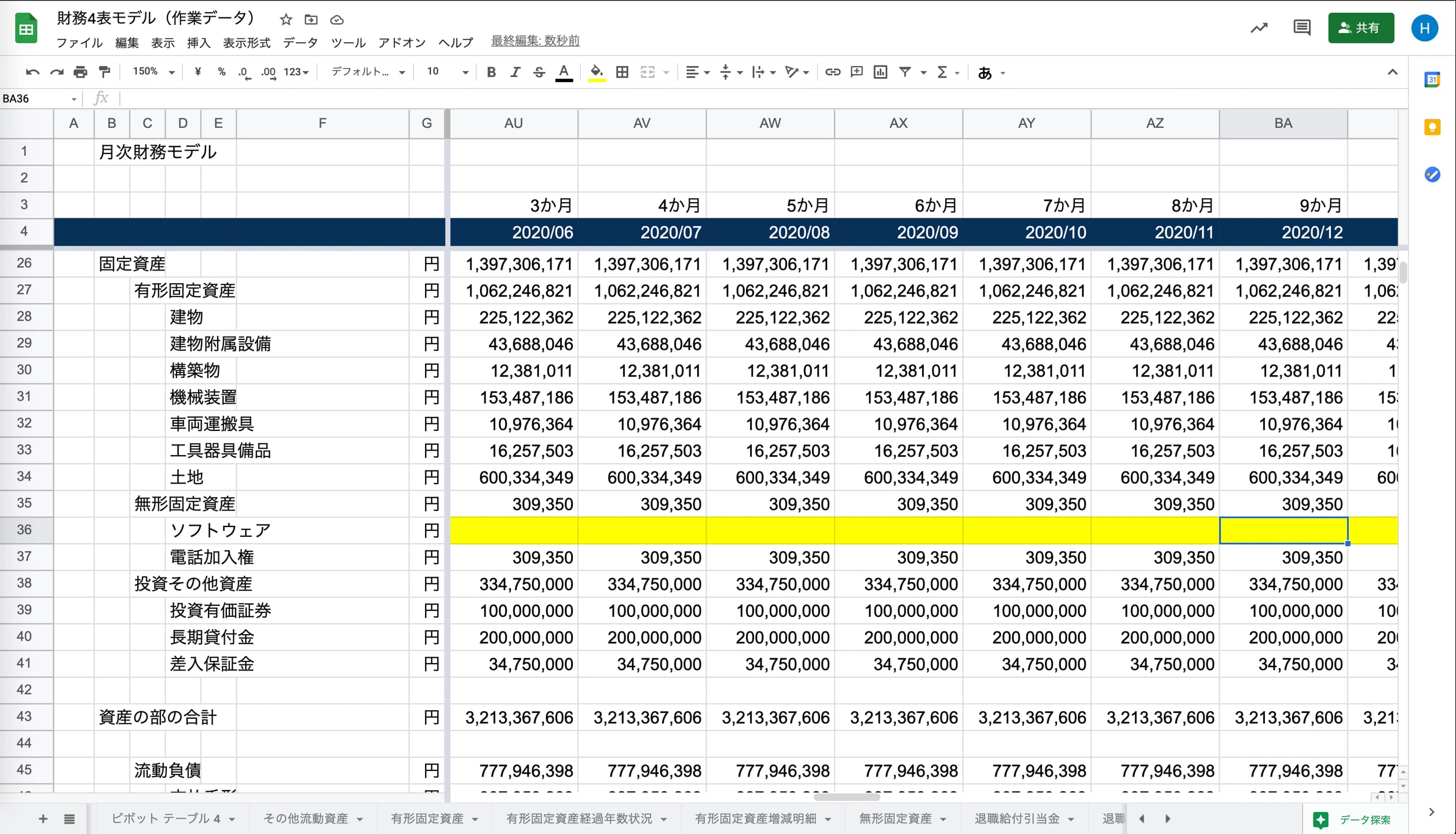Click the green 共有 share button
Image resolution: width=1456 pixels, height=834 pixels.
[1360, 28]
